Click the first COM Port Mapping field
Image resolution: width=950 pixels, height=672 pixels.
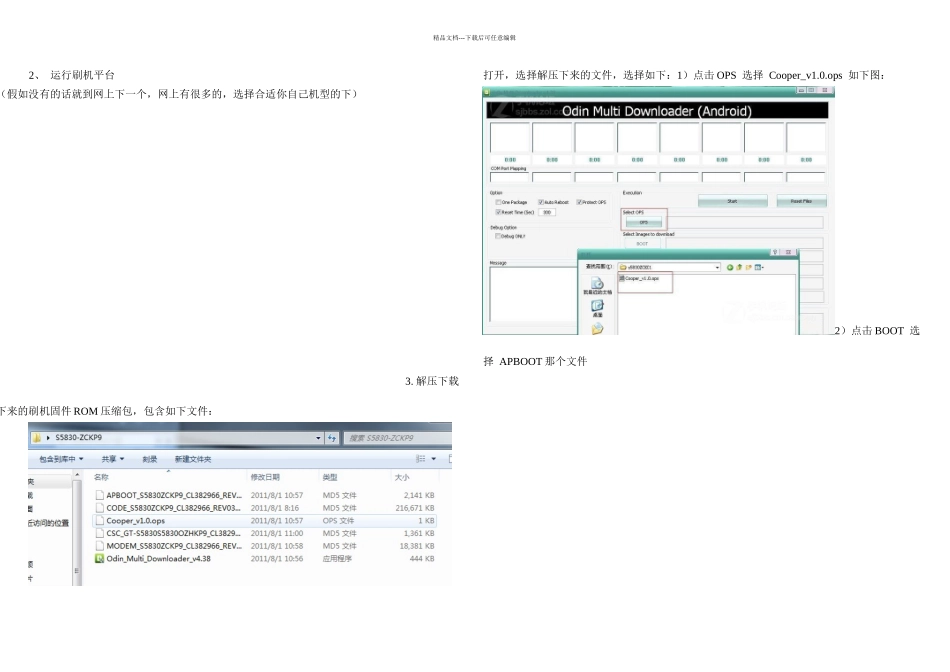(x=509, y=178)
